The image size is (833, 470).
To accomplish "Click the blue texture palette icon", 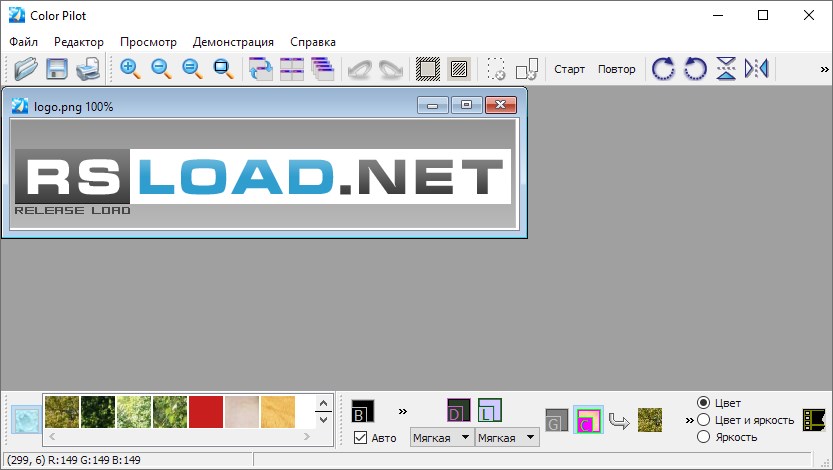I will click(26, 420).
